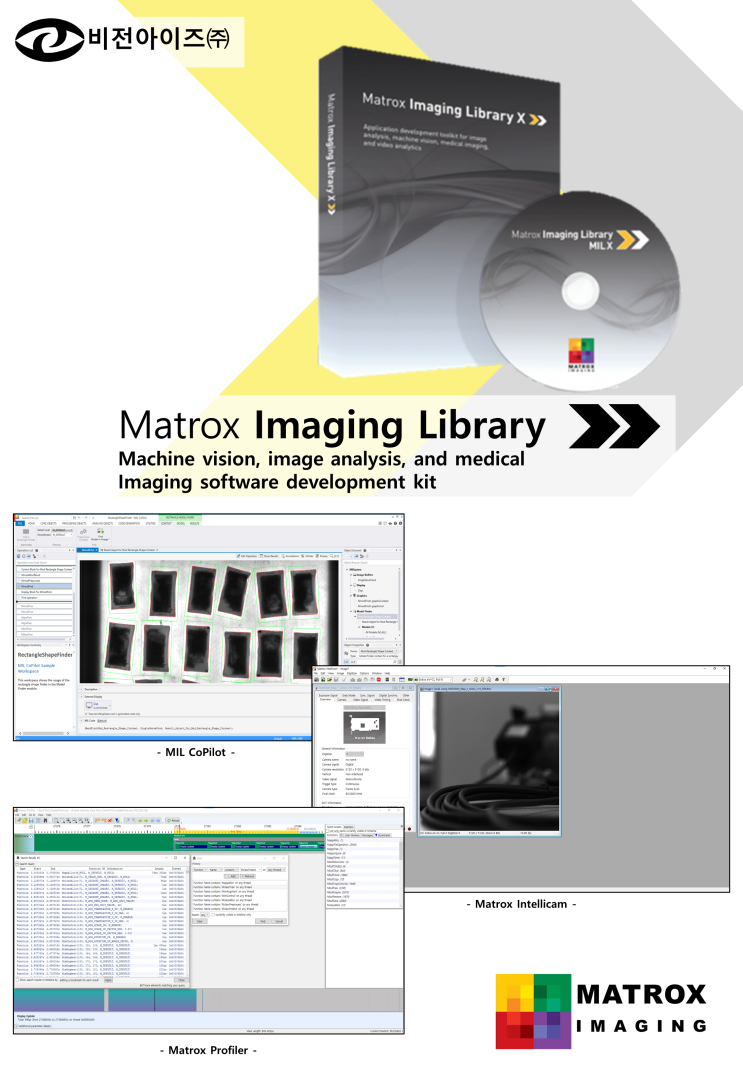Click the Operations and Code Search field
The width and height of the screenshot is (743, 1073).
tap(46, 563)
